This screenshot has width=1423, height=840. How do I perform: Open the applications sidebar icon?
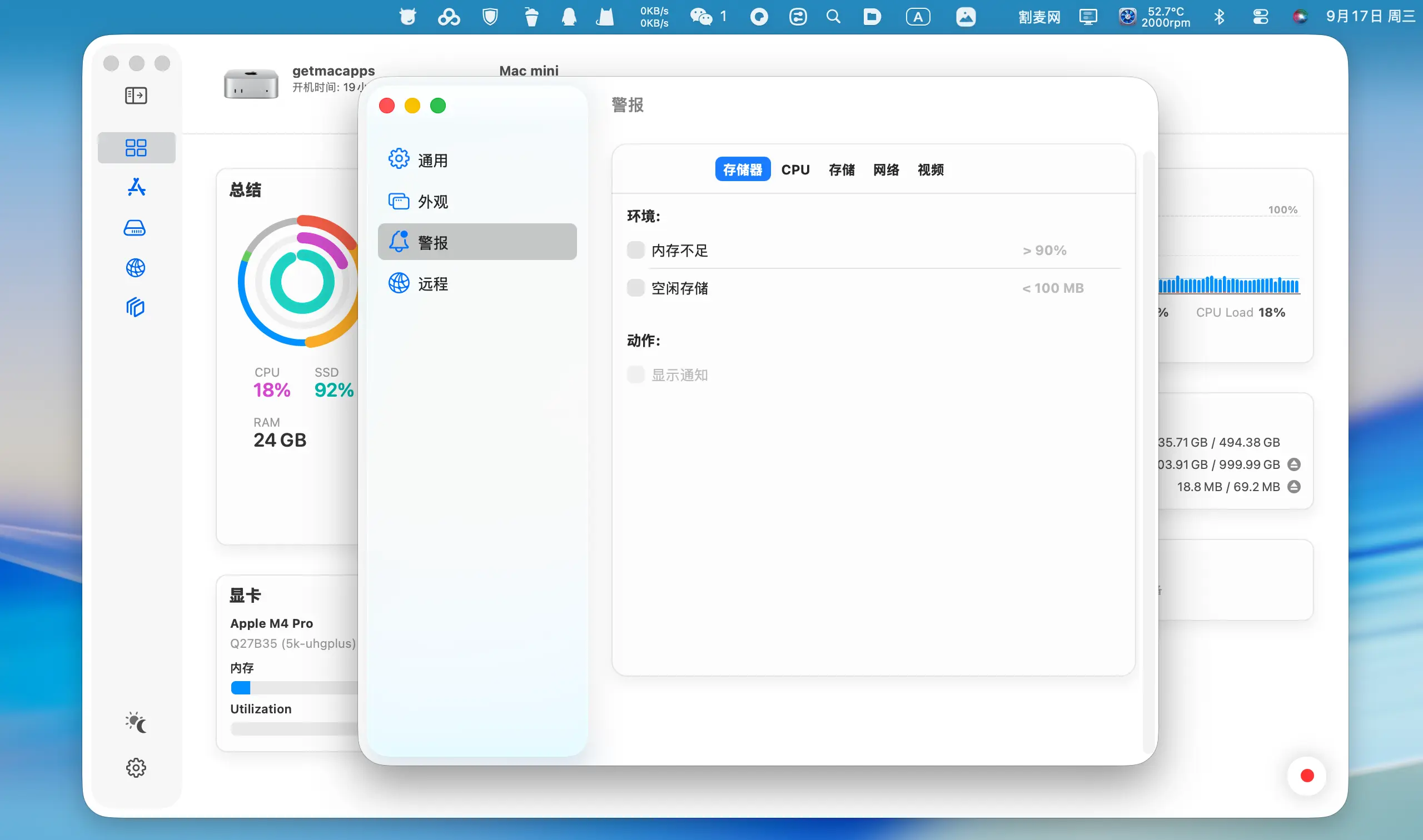[136, 187]
